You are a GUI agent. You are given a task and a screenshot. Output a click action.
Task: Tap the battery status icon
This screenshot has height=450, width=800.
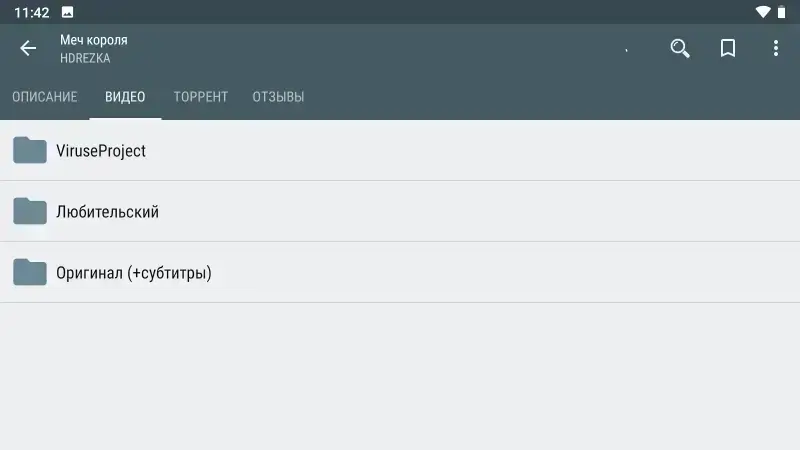coord(781,12)
